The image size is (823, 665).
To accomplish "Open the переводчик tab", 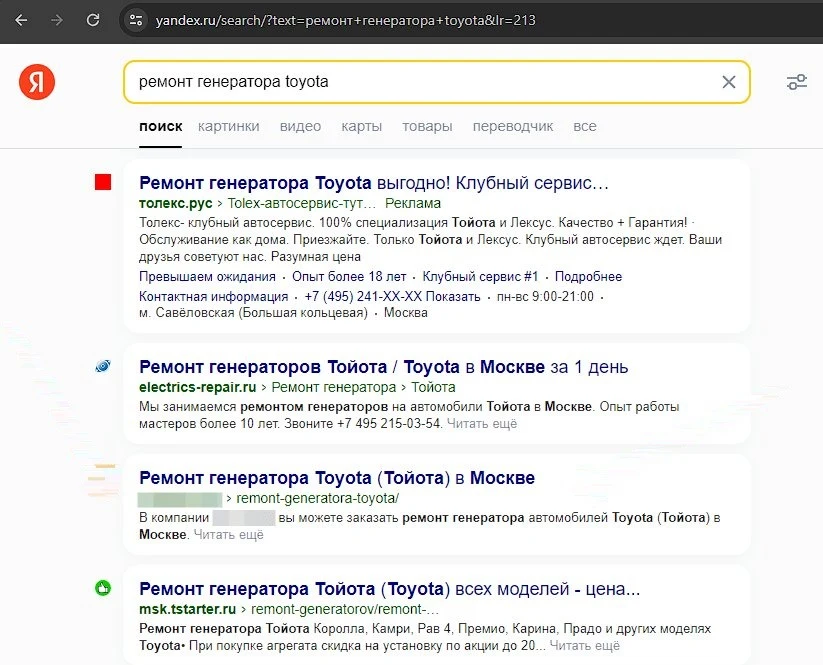I will click(513, 126).
